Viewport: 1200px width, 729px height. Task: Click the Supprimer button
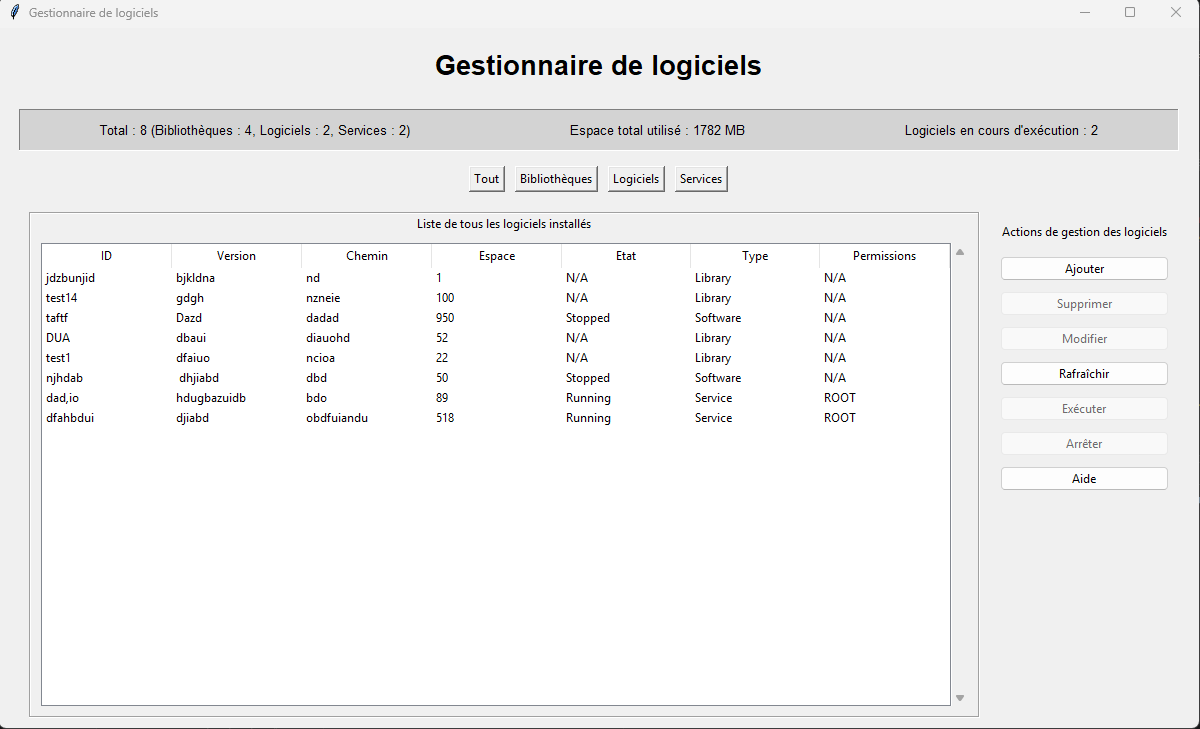1084,304
